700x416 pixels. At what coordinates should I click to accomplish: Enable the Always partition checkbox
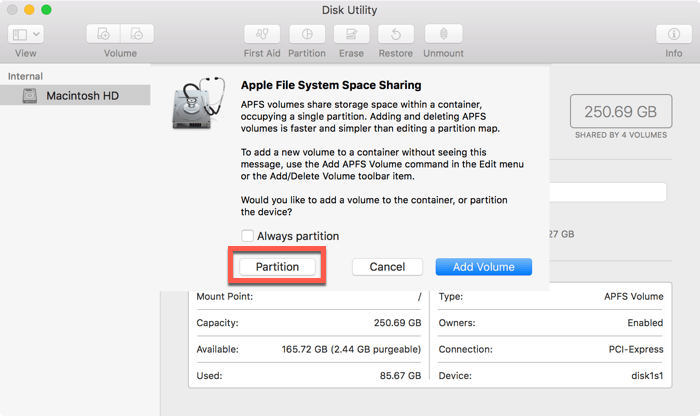pos(247,236)
